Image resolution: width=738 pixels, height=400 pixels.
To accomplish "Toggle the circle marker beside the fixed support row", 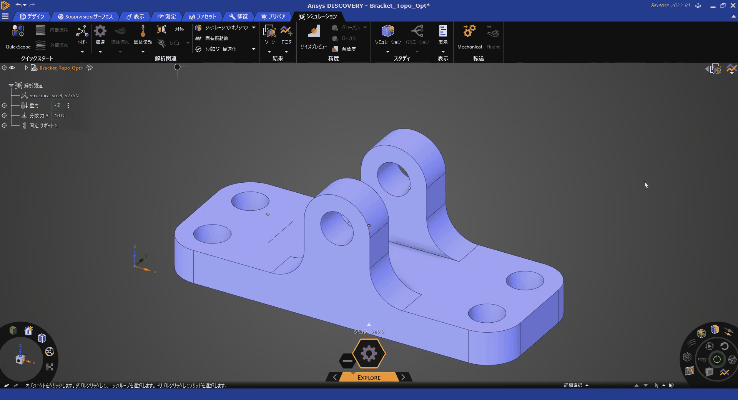I will point(4,126).
